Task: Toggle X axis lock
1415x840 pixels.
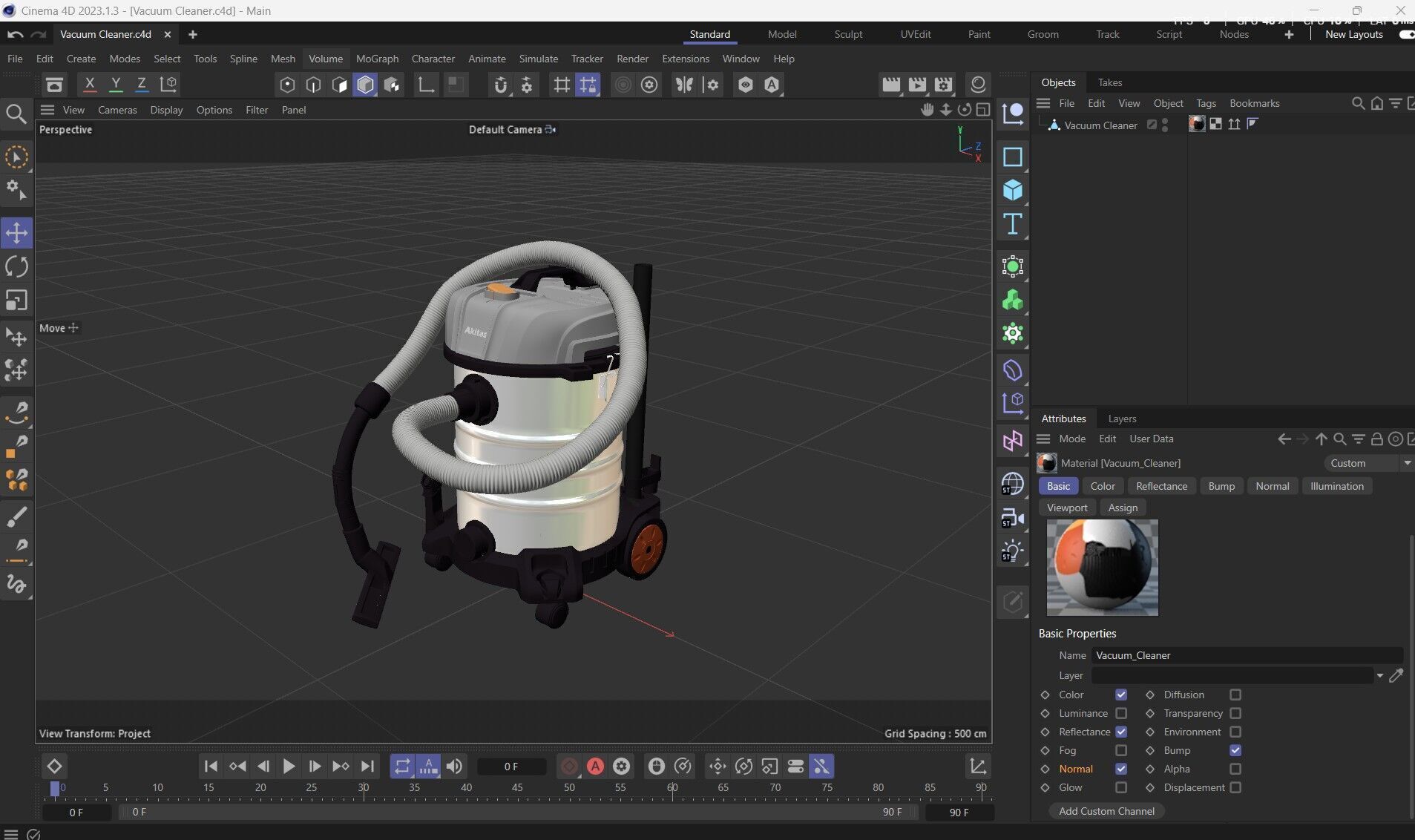Action: click(x=90, y=84)
